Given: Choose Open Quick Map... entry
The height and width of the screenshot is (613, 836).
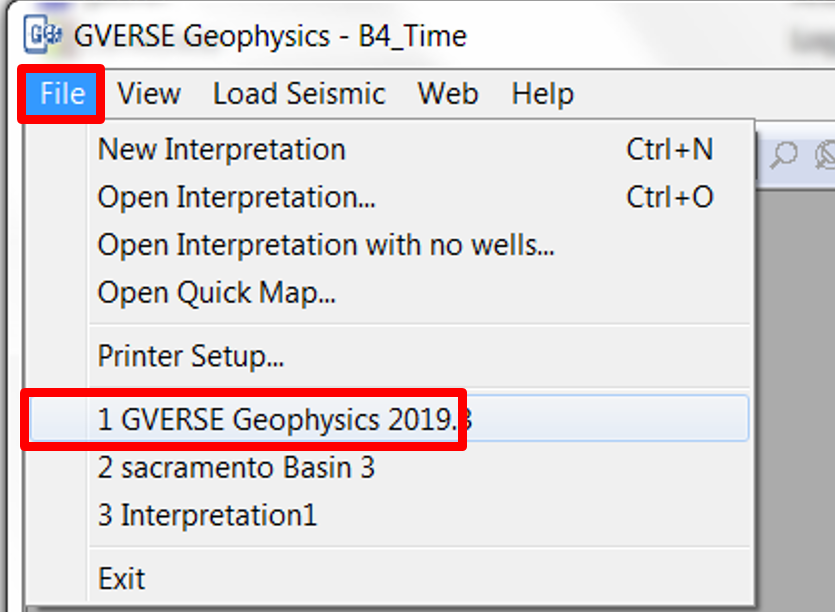Looking at the screenshot, I should click(x=389, y=293).
